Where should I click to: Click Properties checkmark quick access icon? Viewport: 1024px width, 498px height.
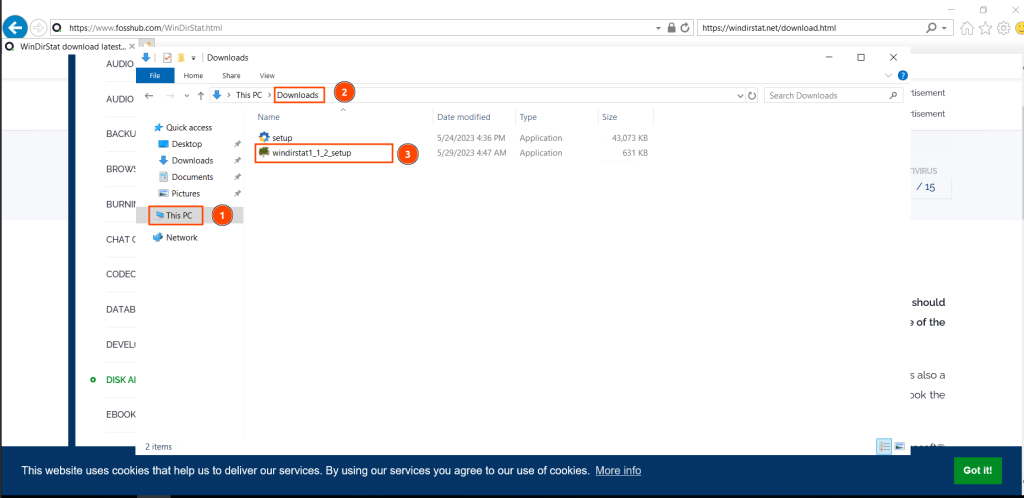point(167,57)
